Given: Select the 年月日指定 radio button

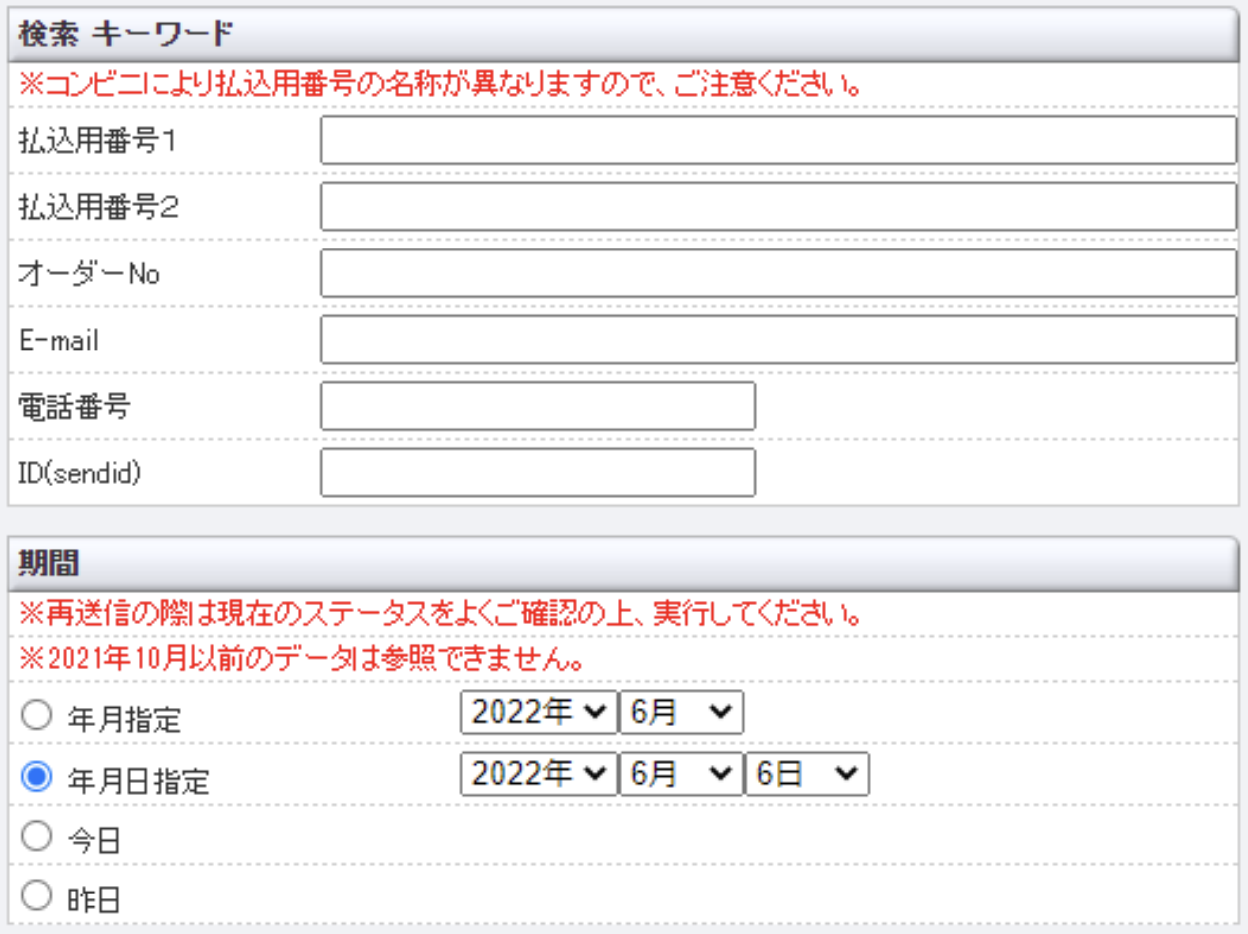Looking at the screenshot, I should coord(36,777).
